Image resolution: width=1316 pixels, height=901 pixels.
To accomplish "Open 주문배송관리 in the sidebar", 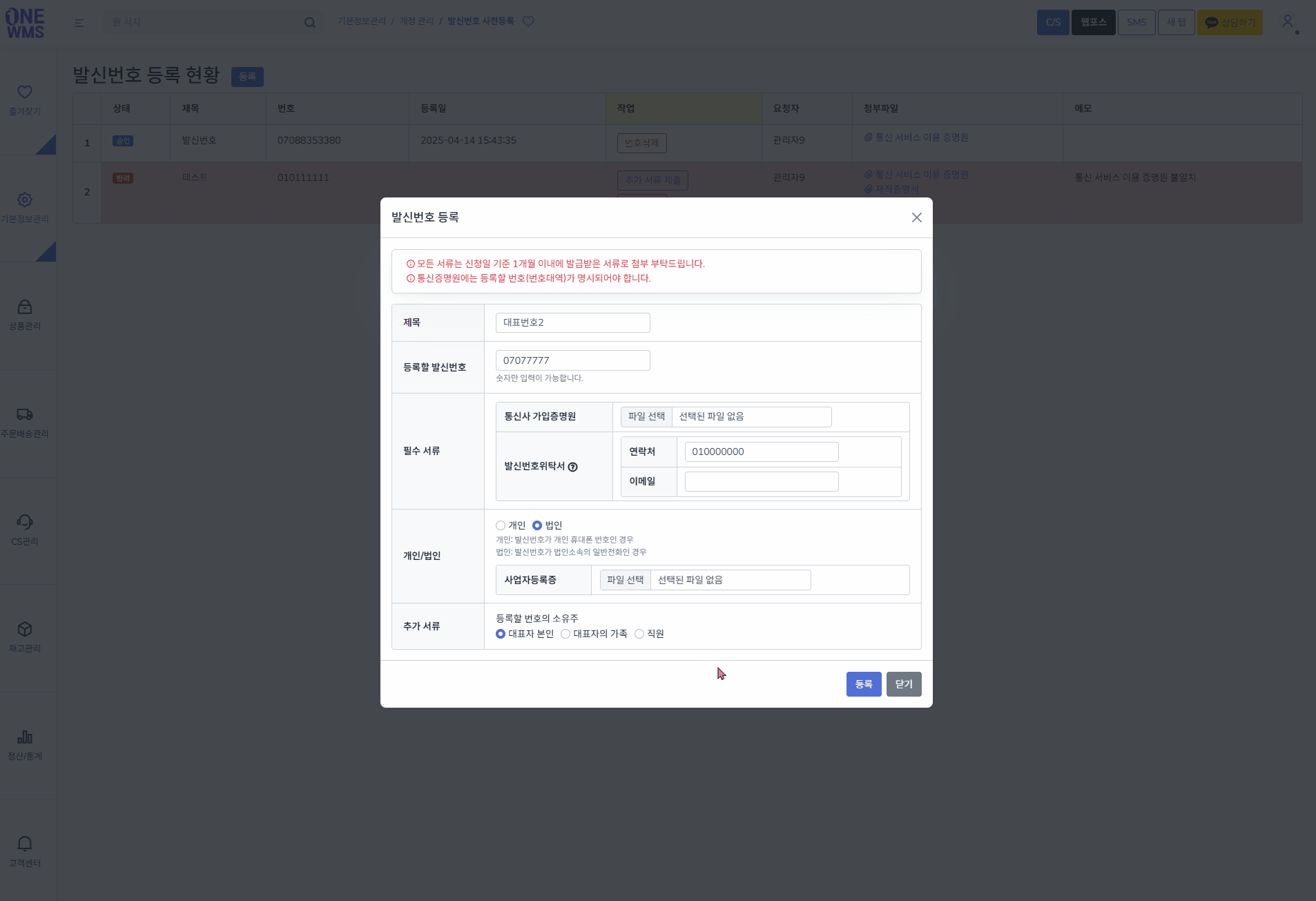I will [x=25, y=423].
